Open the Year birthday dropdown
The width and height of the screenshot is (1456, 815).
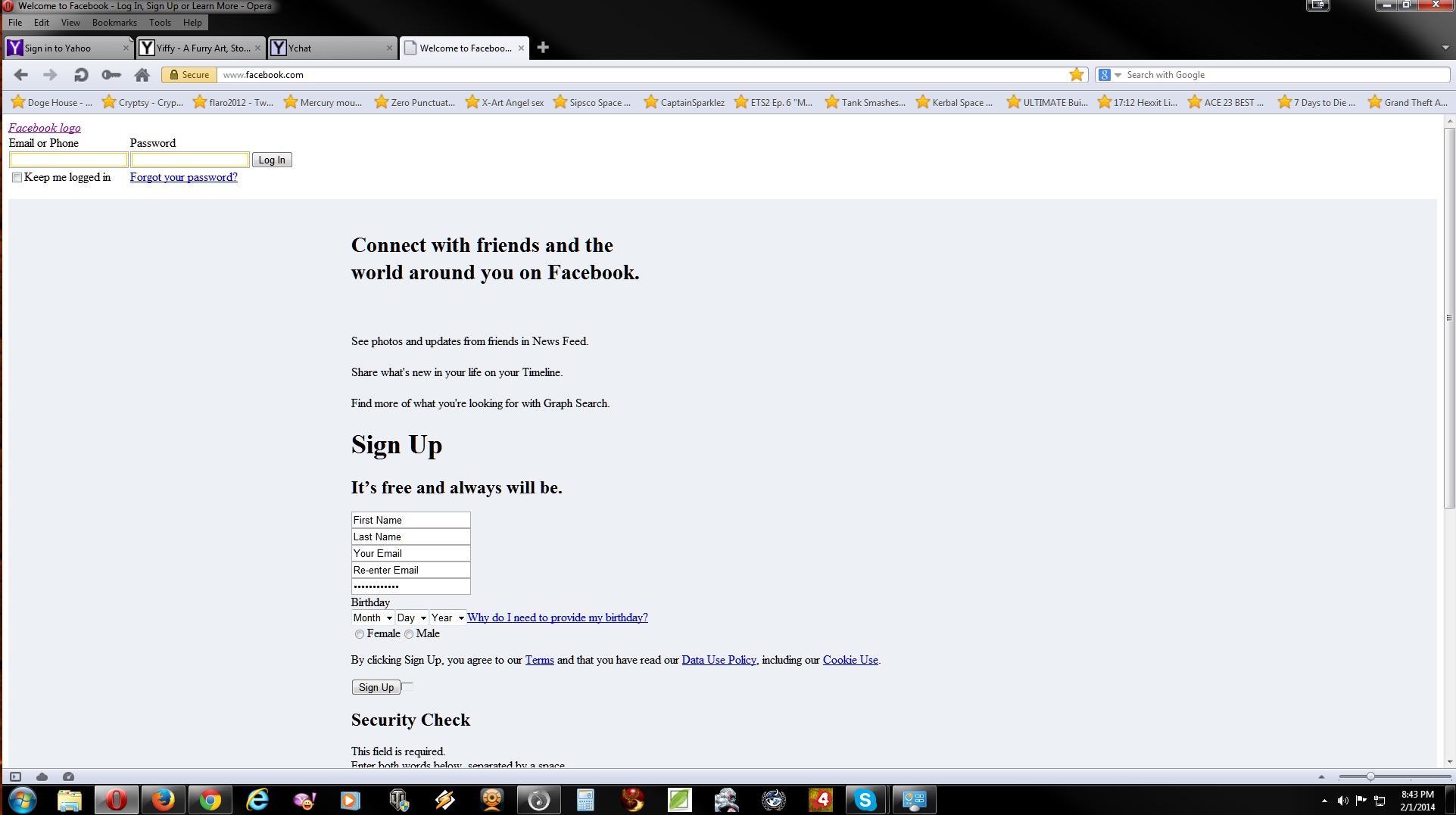pyautogui.click(x=447, y=618)
